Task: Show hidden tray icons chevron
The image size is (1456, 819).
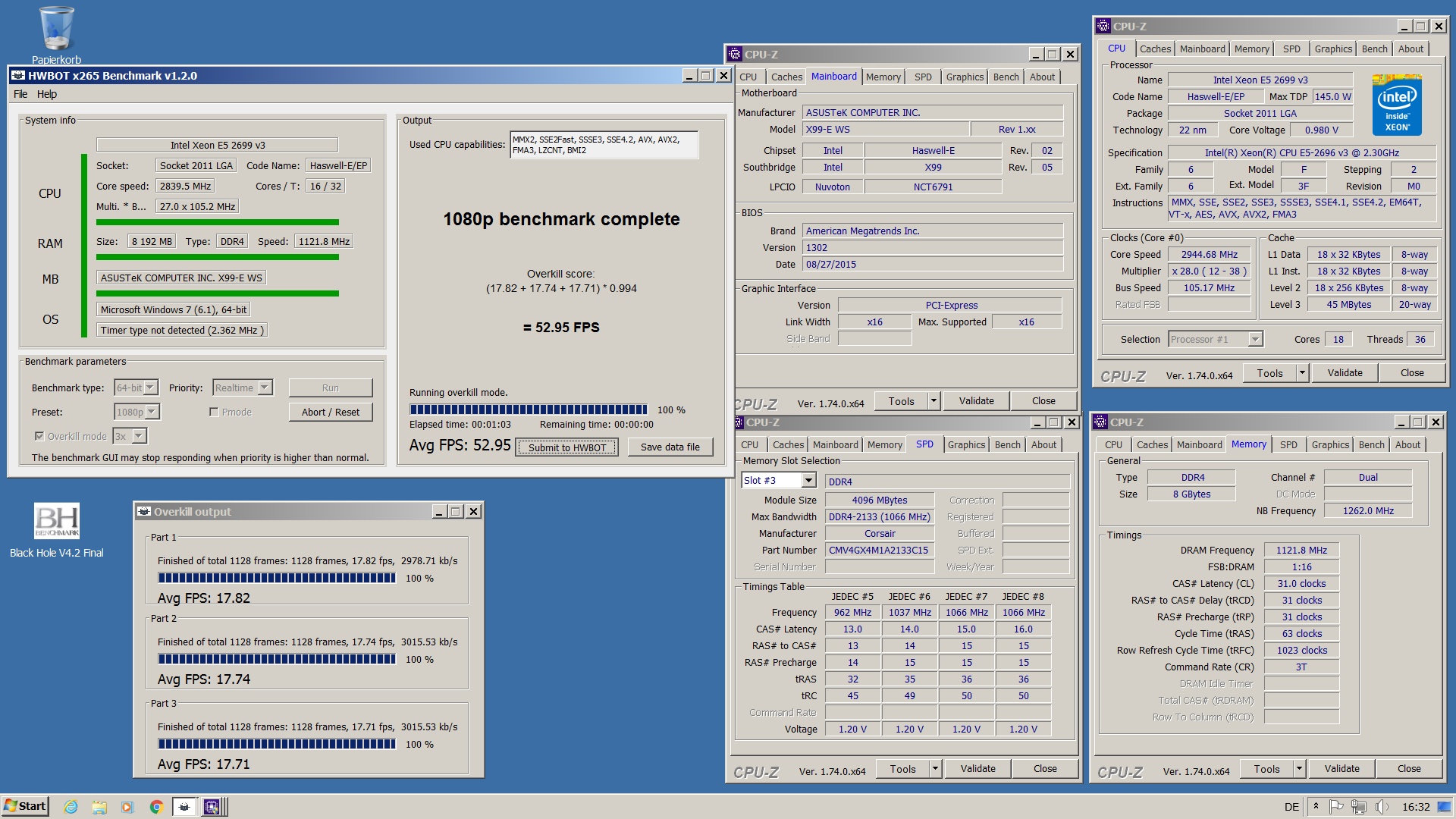Action: point(1316,806)
